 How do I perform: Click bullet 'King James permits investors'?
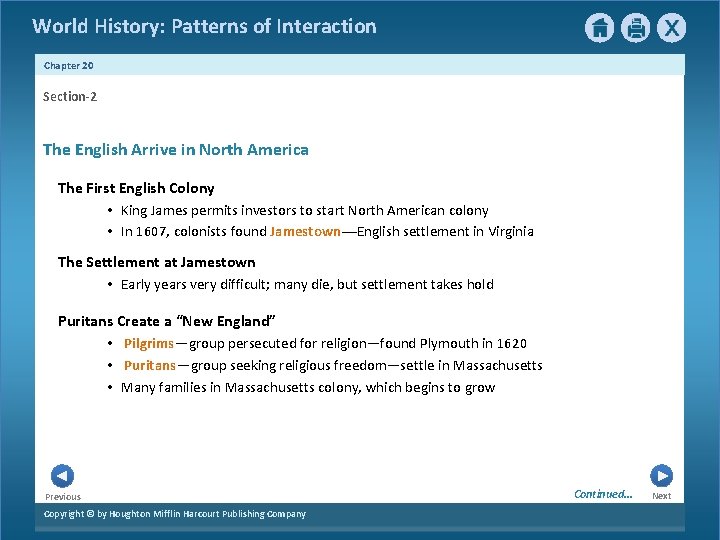[304, 210]
